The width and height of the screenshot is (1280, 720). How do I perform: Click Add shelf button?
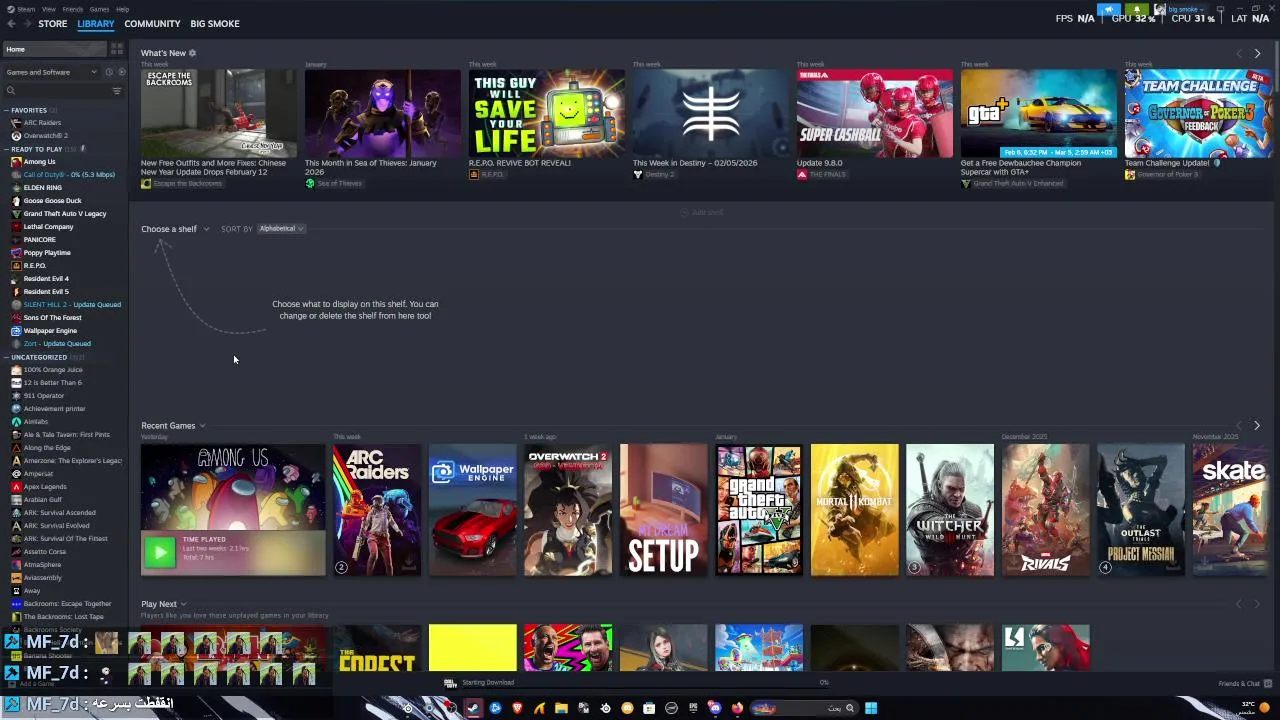coord(702,212)
